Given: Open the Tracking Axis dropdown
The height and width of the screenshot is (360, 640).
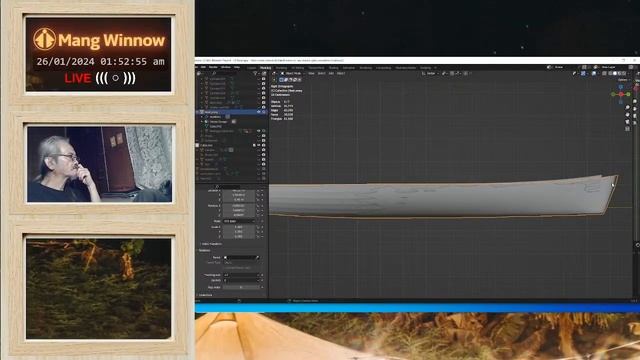Looking at the screenshot, I should click(x=241, y=275).
